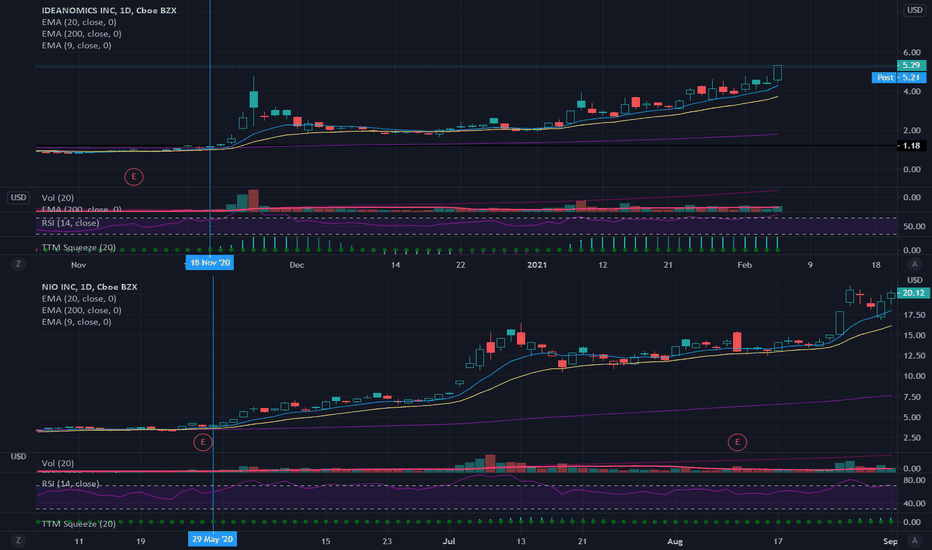Toggle auto scale A button on Ideanomics chart

coord(914,264)
